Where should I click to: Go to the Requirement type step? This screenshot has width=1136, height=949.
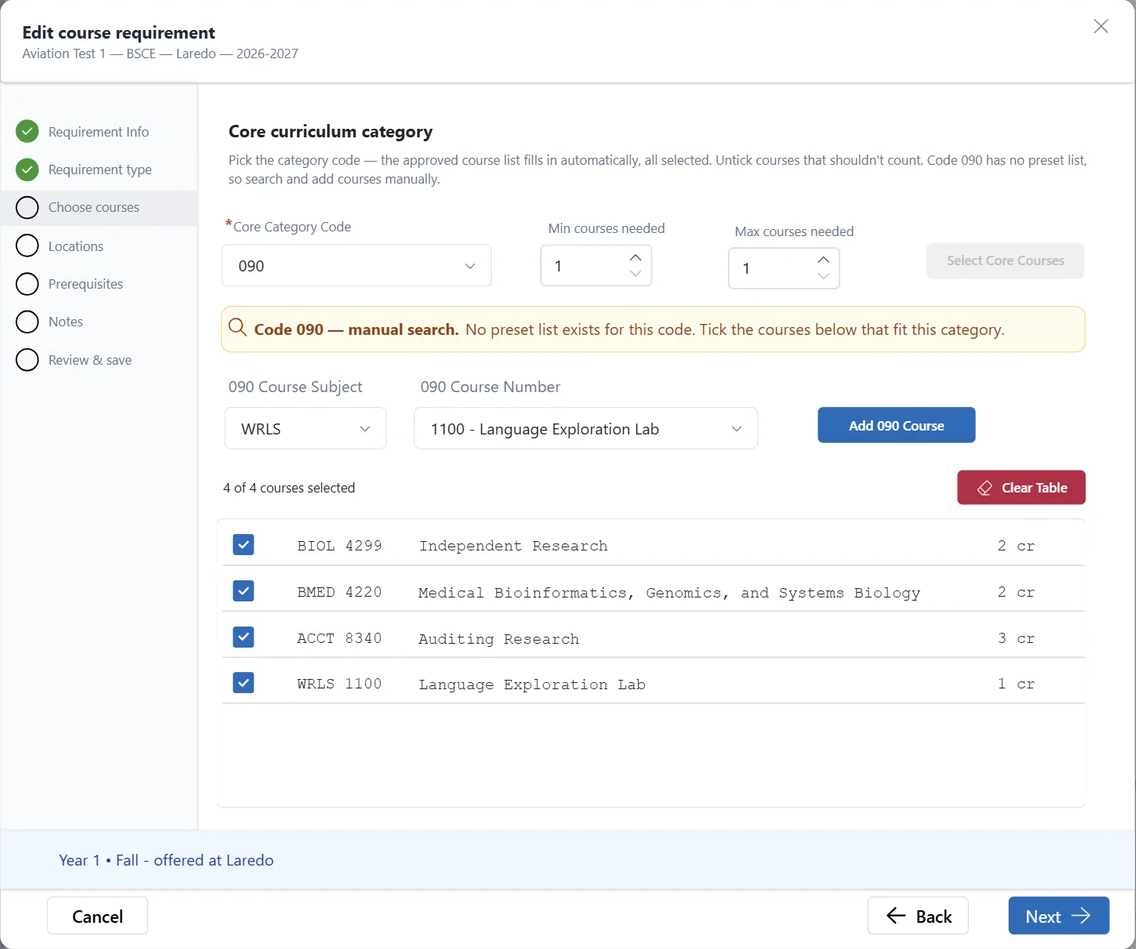(100, 170)
